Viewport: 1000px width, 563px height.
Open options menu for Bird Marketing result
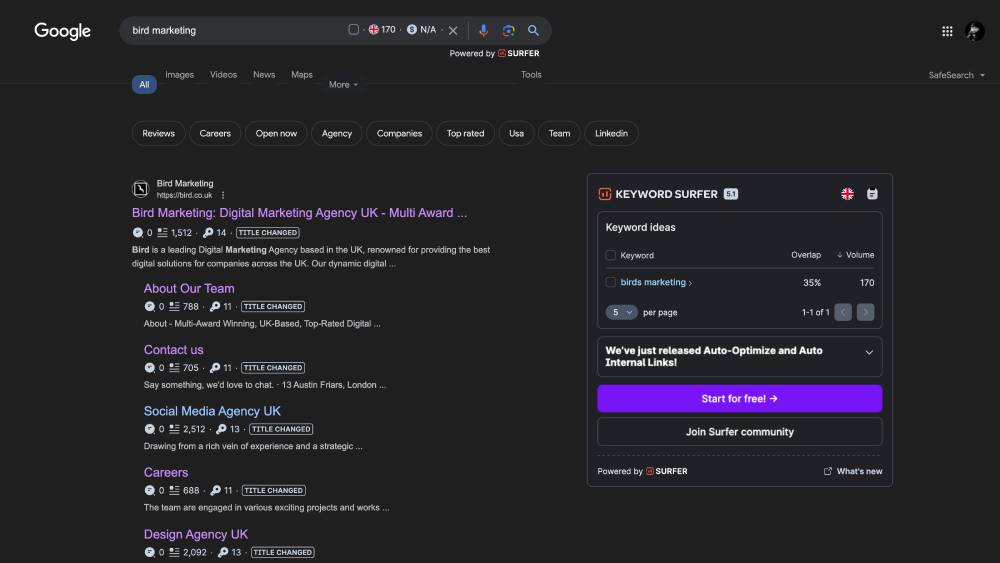coord(223,195)
